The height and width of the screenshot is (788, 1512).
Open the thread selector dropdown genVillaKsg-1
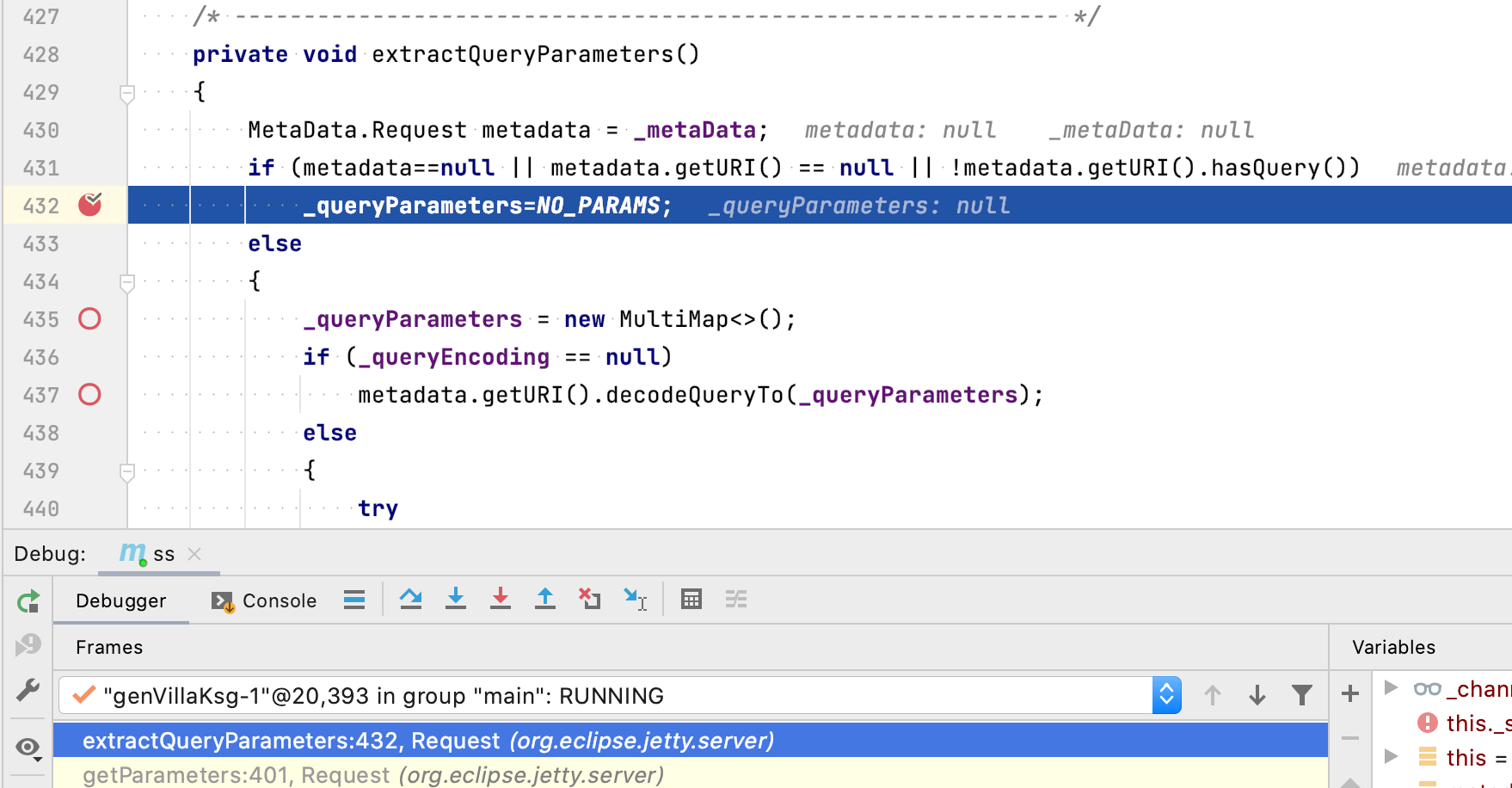point(1166,695)
